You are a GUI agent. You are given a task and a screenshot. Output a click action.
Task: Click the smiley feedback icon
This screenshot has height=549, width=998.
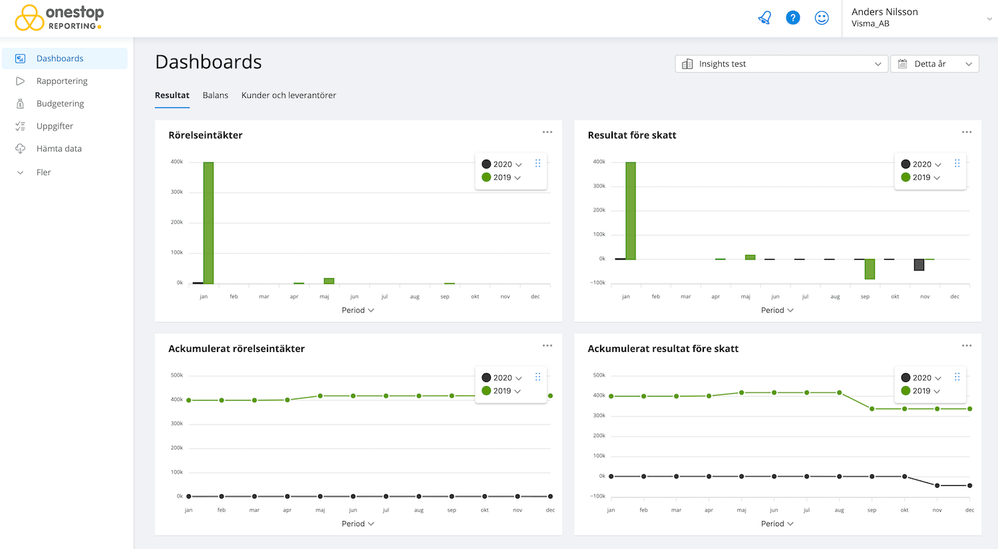pos(822,18)
